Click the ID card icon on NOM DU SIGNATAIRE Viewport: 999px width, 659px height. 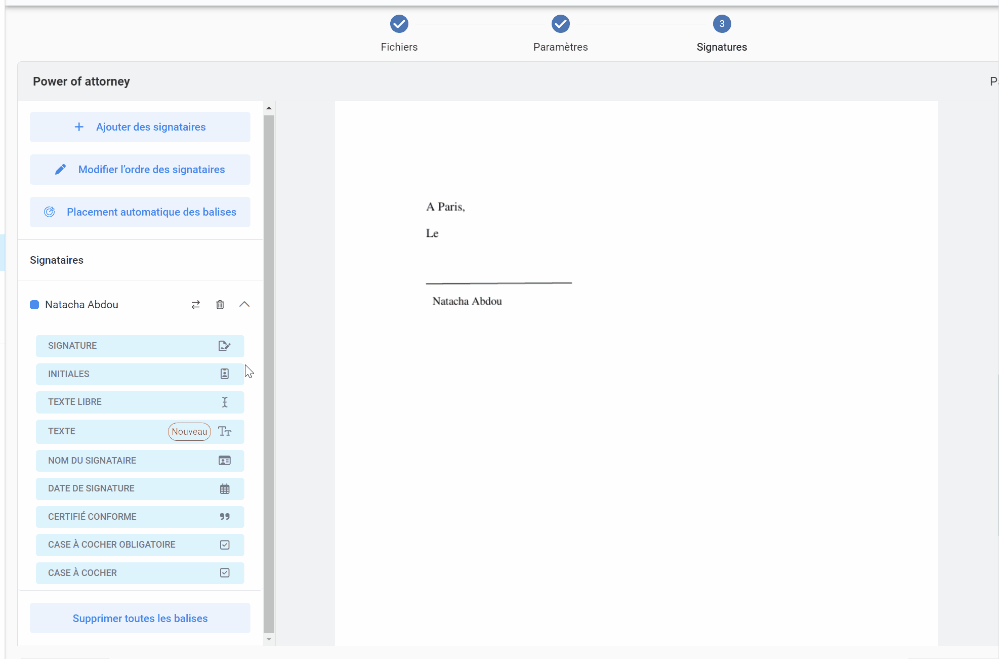coord(224,461)
